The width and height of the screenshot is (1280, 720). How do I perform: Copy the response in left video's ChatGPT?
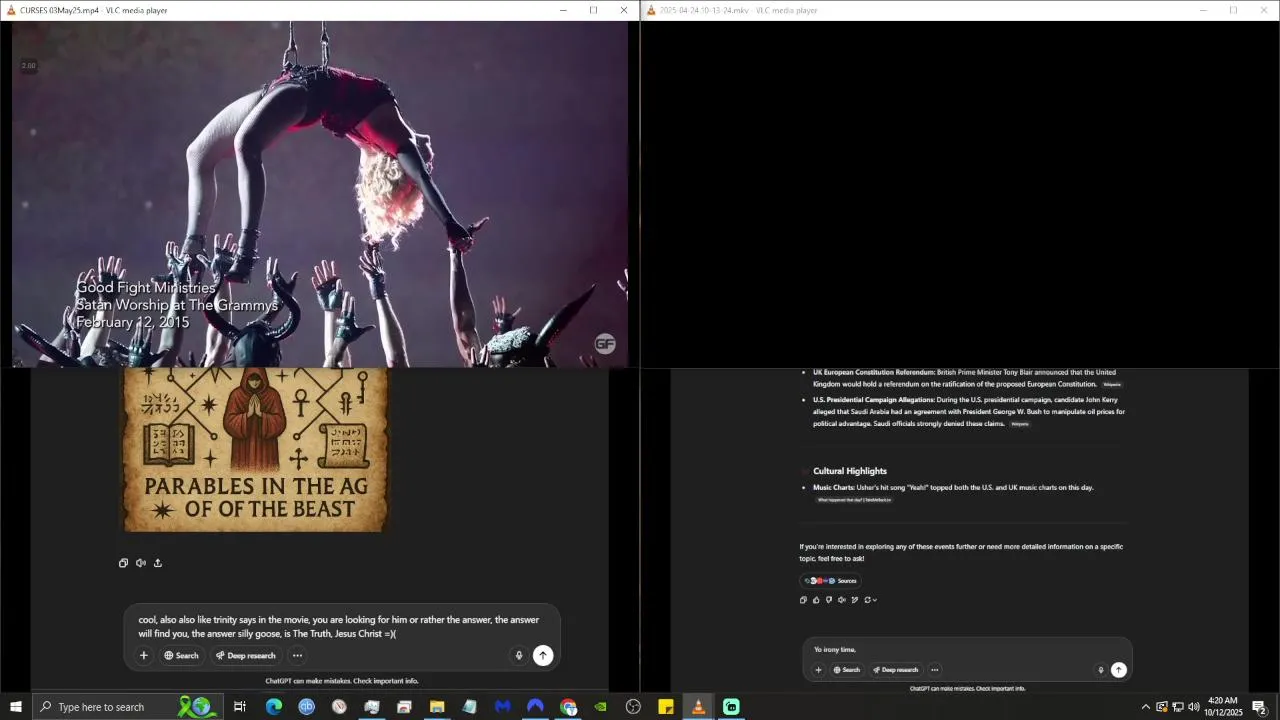pos(123,563)
